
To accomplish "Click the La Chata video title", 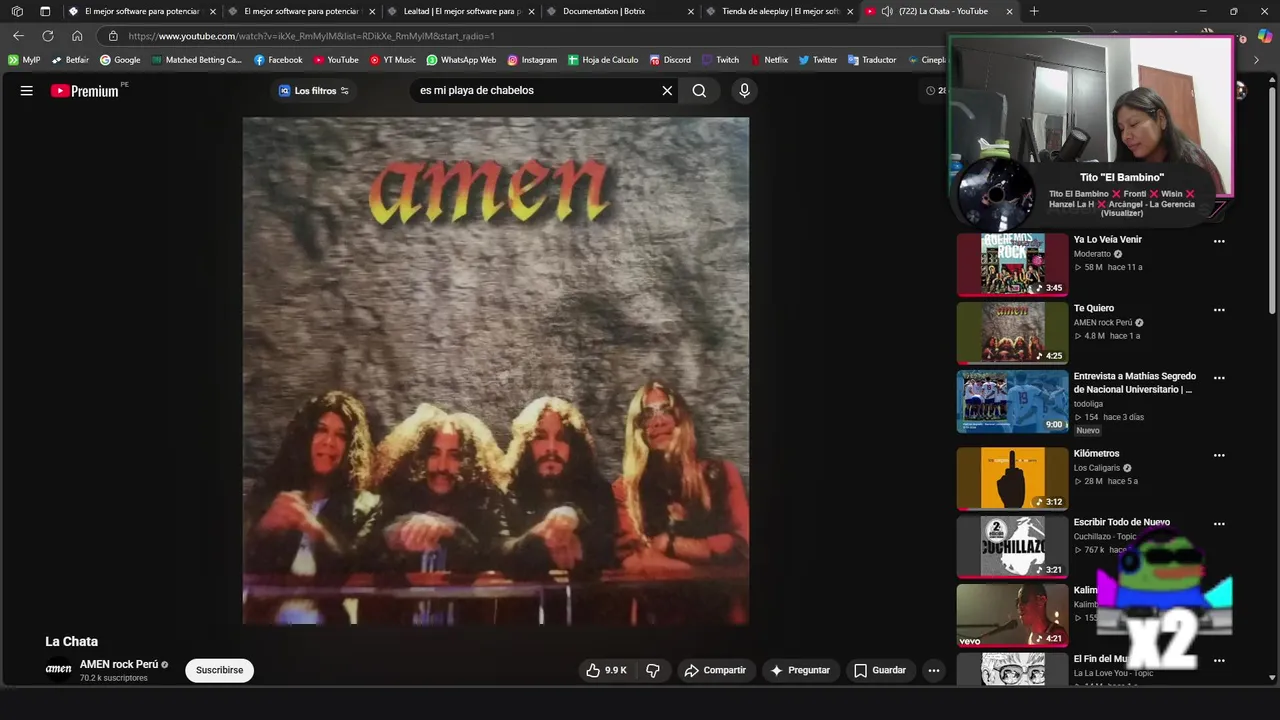I will (x=71, y=641).
